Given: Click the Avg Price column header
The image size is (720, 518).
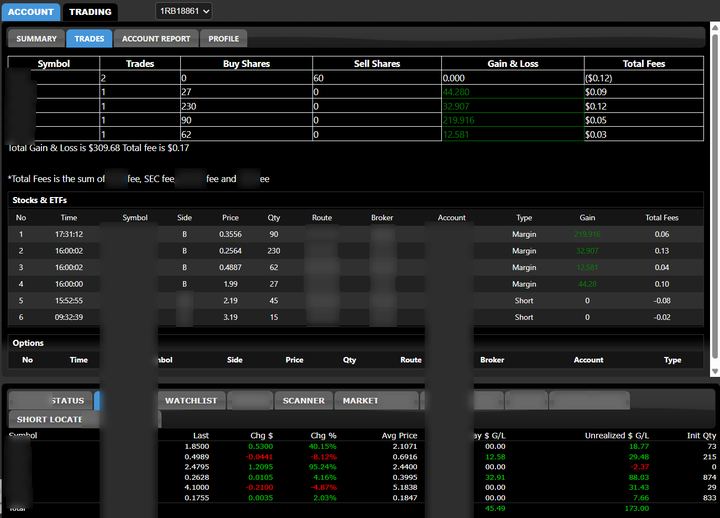Looking at the screenshot, I should click(399, 435).
